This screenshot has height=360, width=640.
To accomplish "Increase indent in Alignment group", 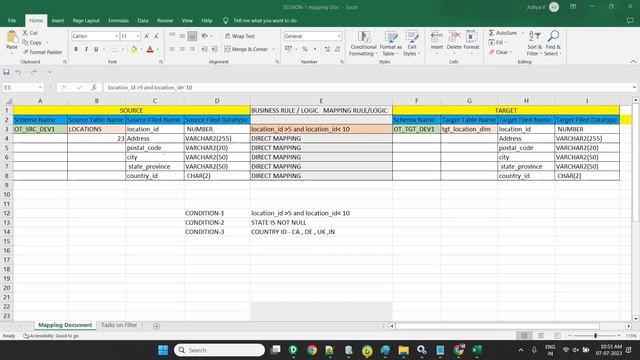I will point(215,49).
